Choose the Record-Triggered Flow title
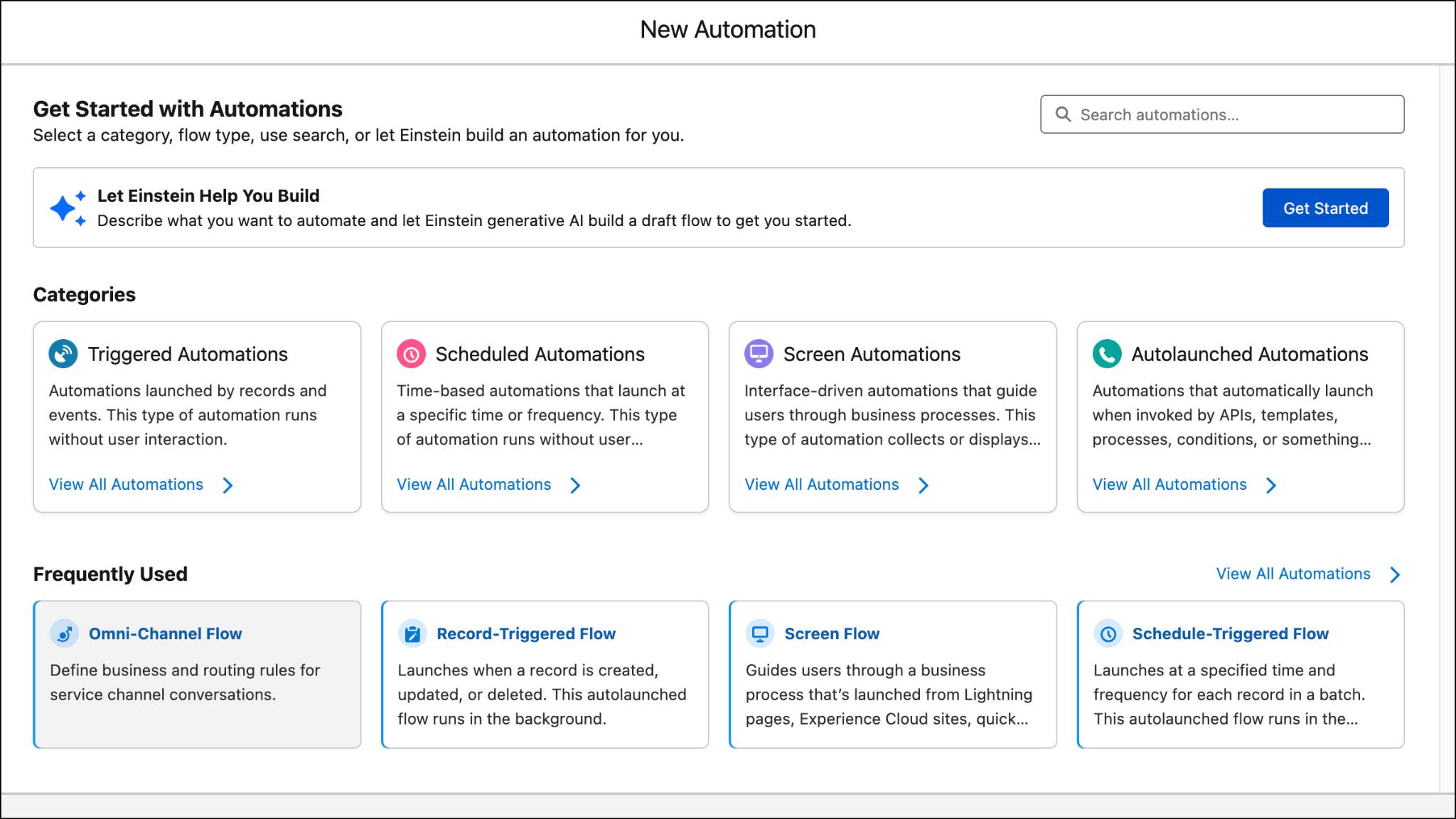This screenshot has width=1456, height=819. point(526,633)
